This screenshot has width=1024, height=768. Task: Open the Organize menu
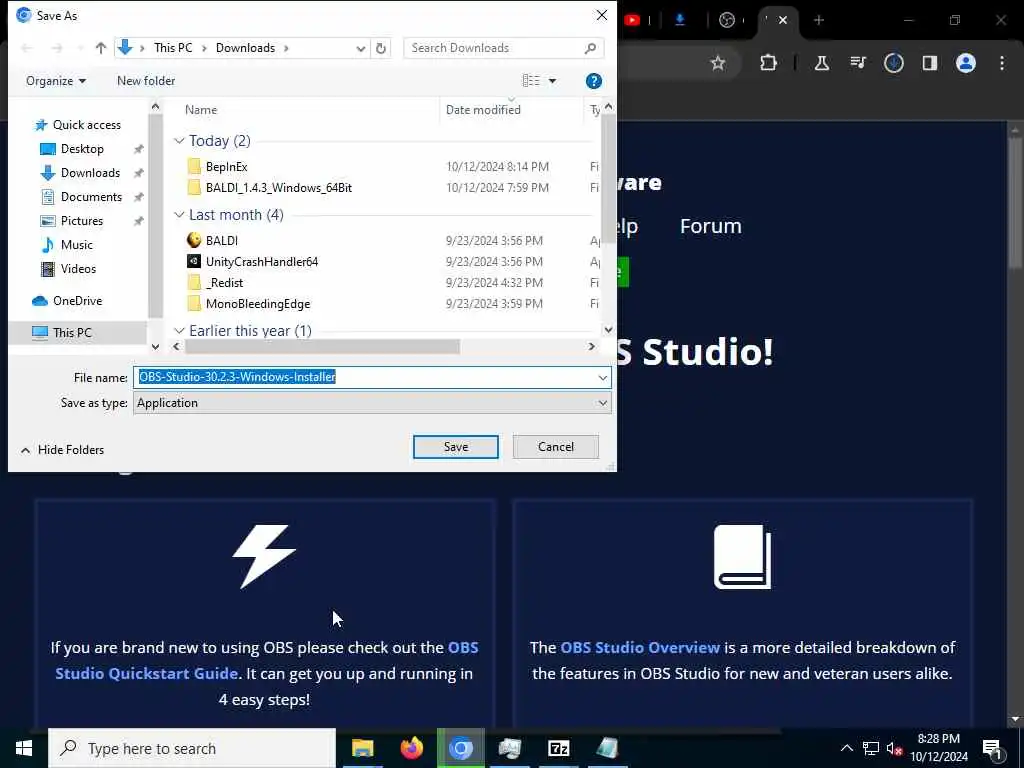[56, 81]
